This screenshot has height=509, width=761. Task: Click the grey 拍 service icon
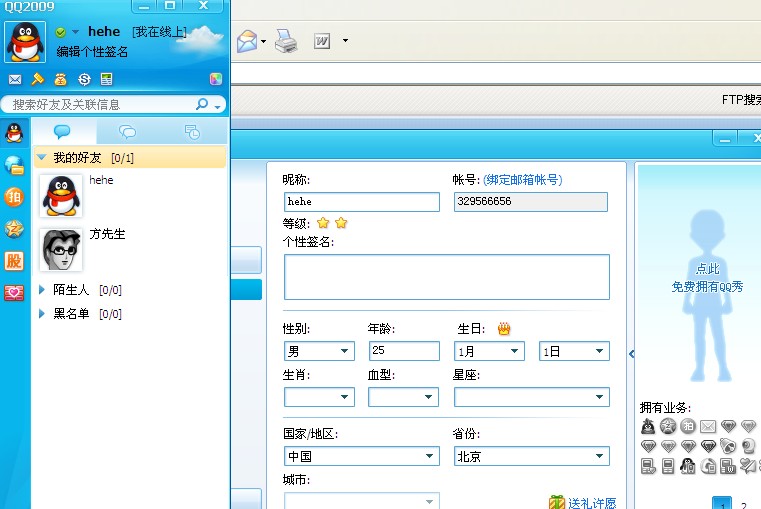click(x=688, y=426)
